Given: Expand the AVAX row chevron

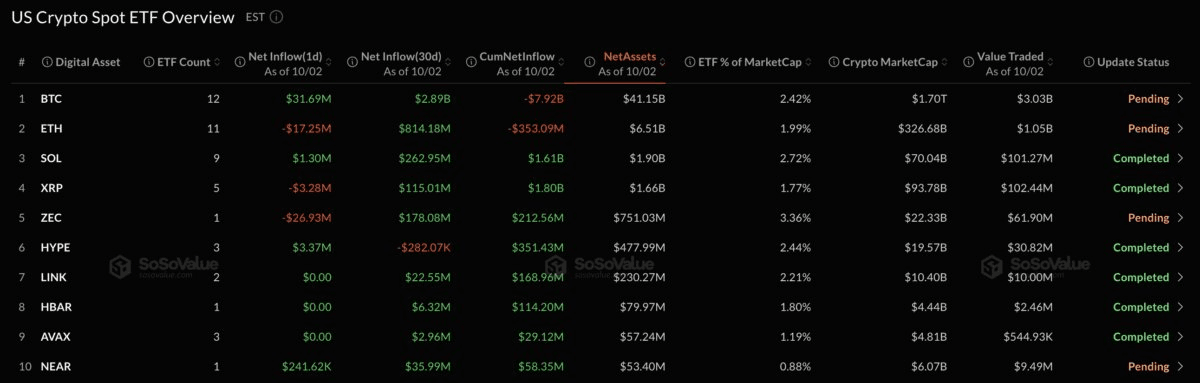Looking at the screenshot, I should click(x=1180, y=337).
